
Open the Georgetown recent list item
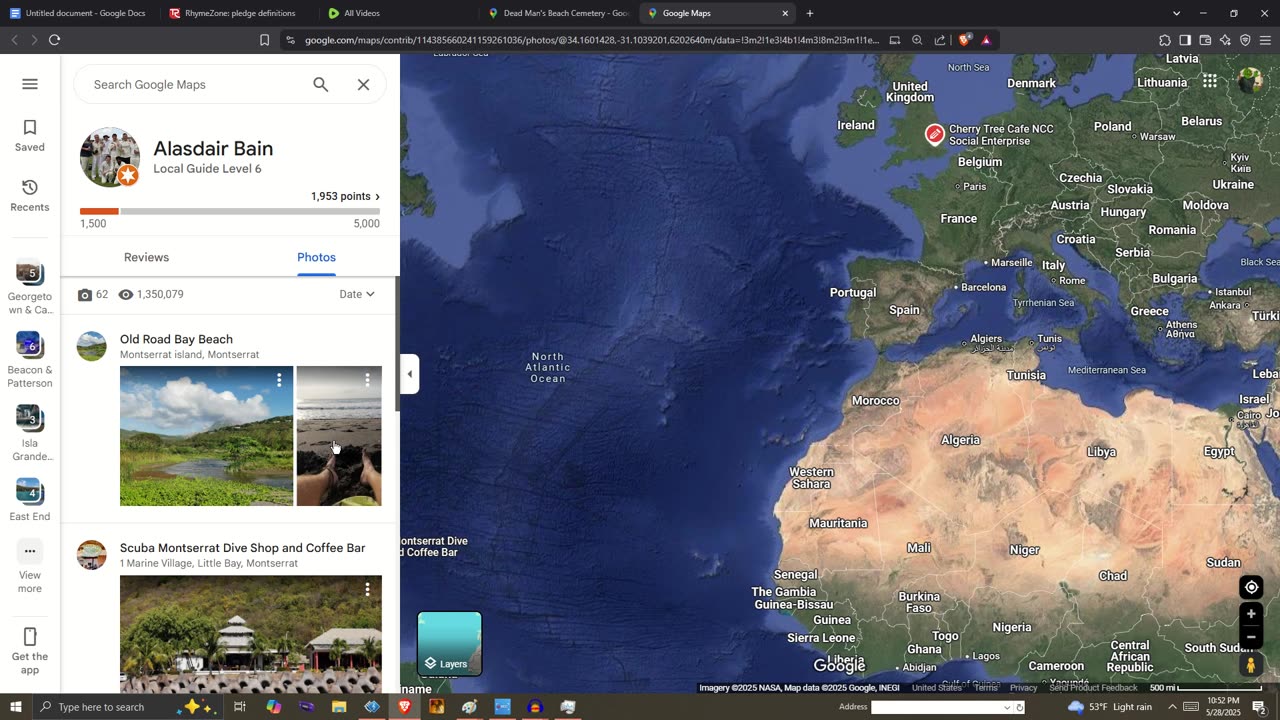30,288
